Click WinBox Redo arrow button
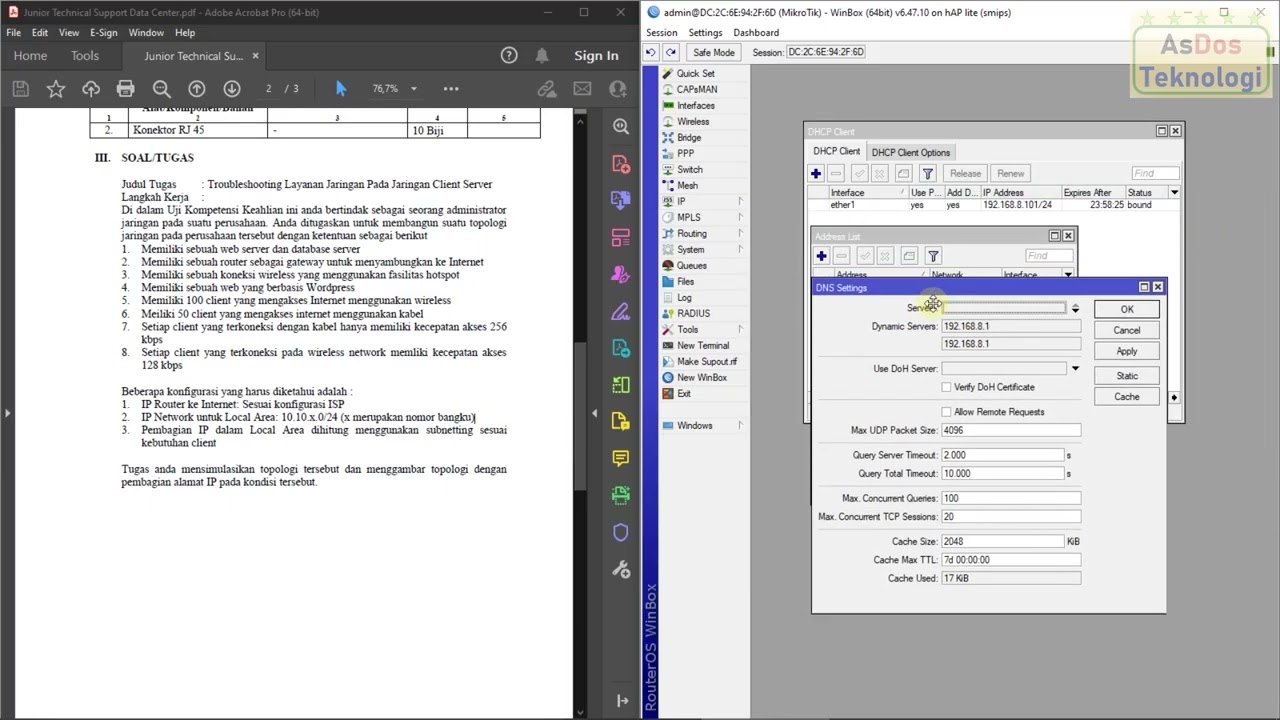 tap(671, 52)
